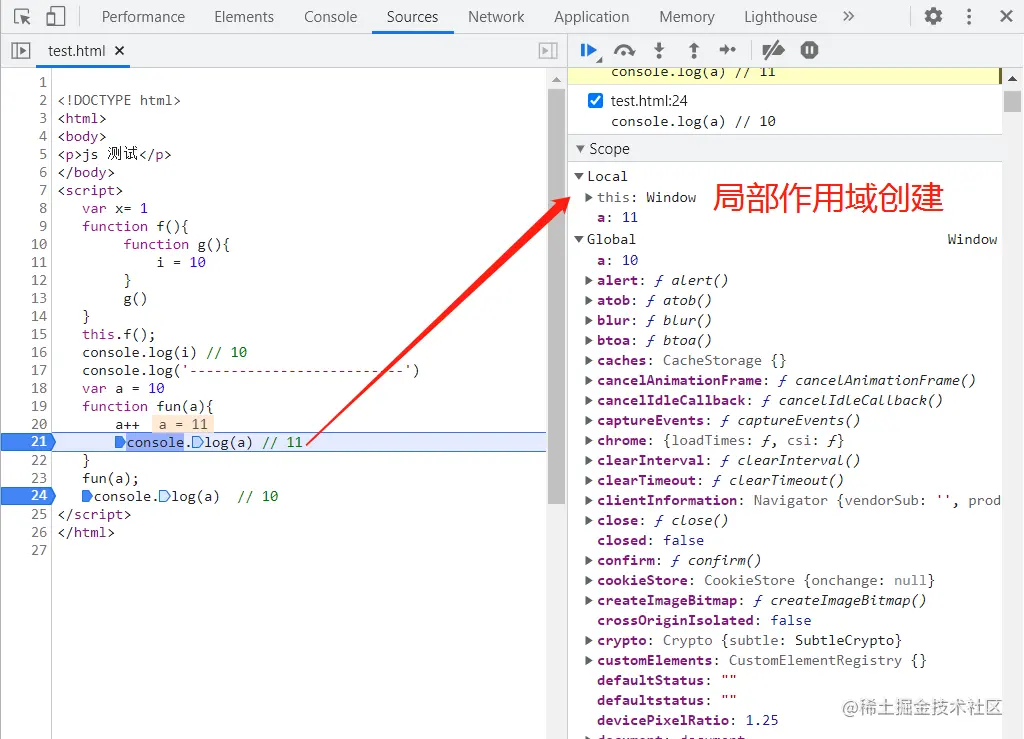Screen dimensions: 1024x739
Task: Open the Application tab
Action: point(592,16)
